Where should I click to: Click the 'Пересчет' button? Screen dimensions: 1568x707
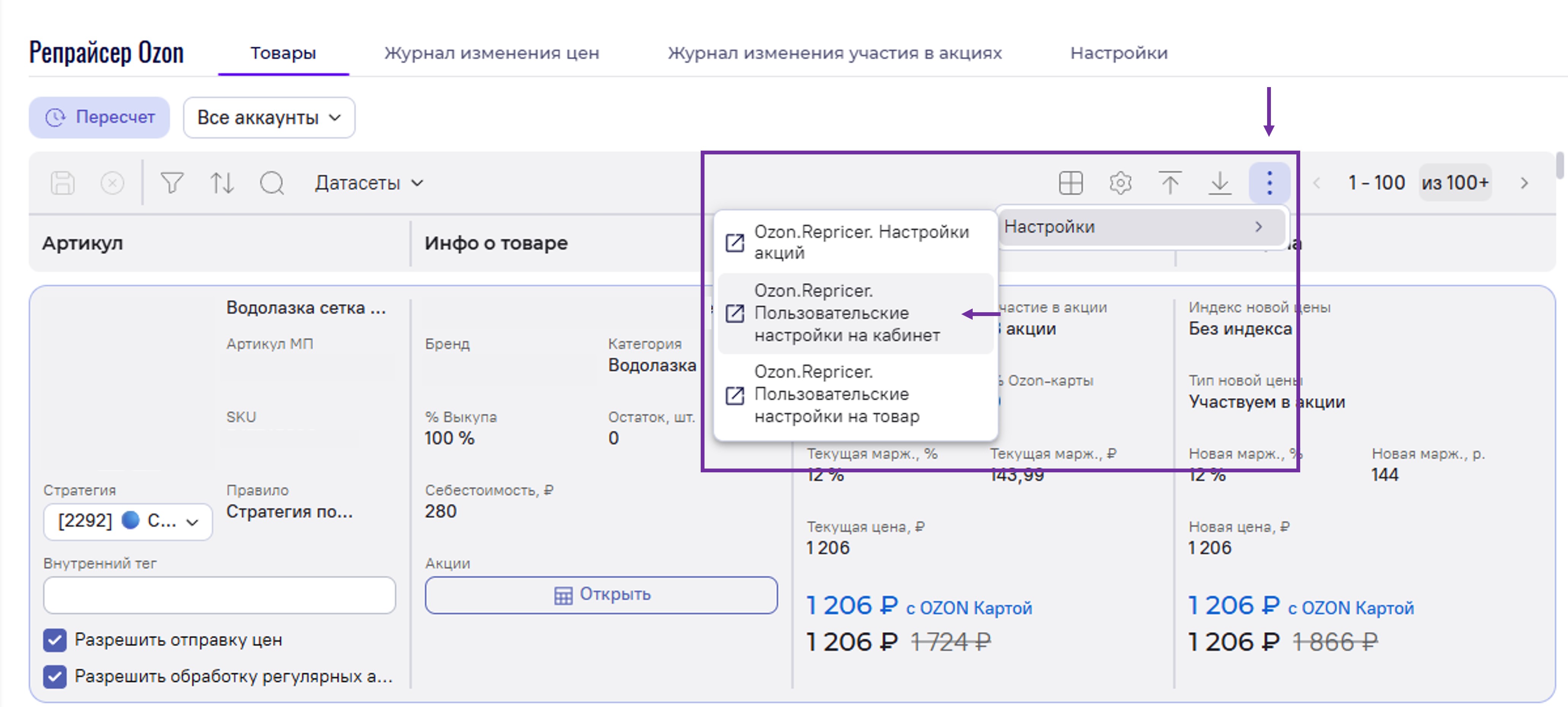click(99, 118)
